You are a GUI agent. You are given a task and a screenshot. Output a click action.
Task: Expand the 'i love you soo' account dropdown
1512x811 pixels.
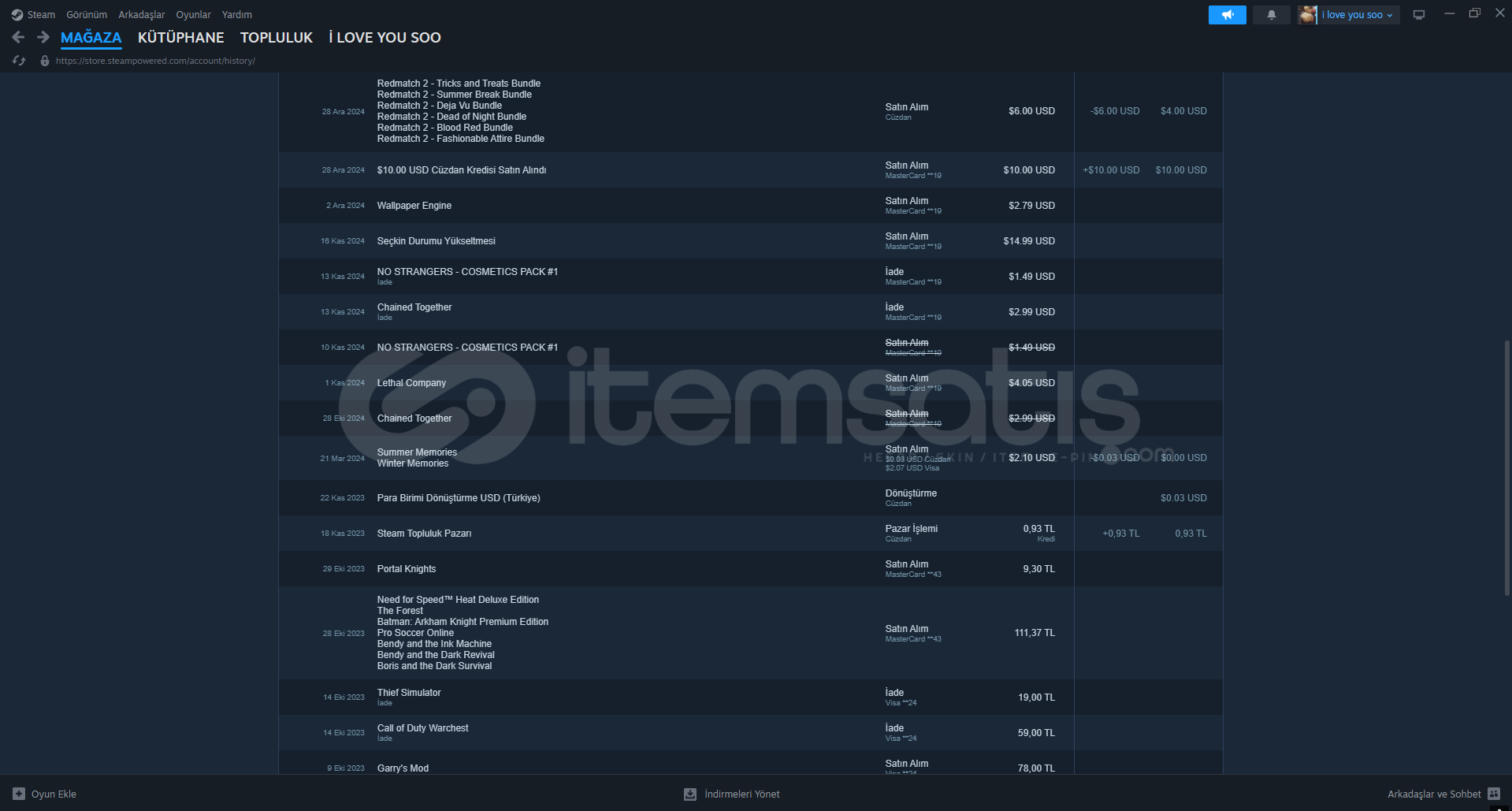coord(1358,15)
